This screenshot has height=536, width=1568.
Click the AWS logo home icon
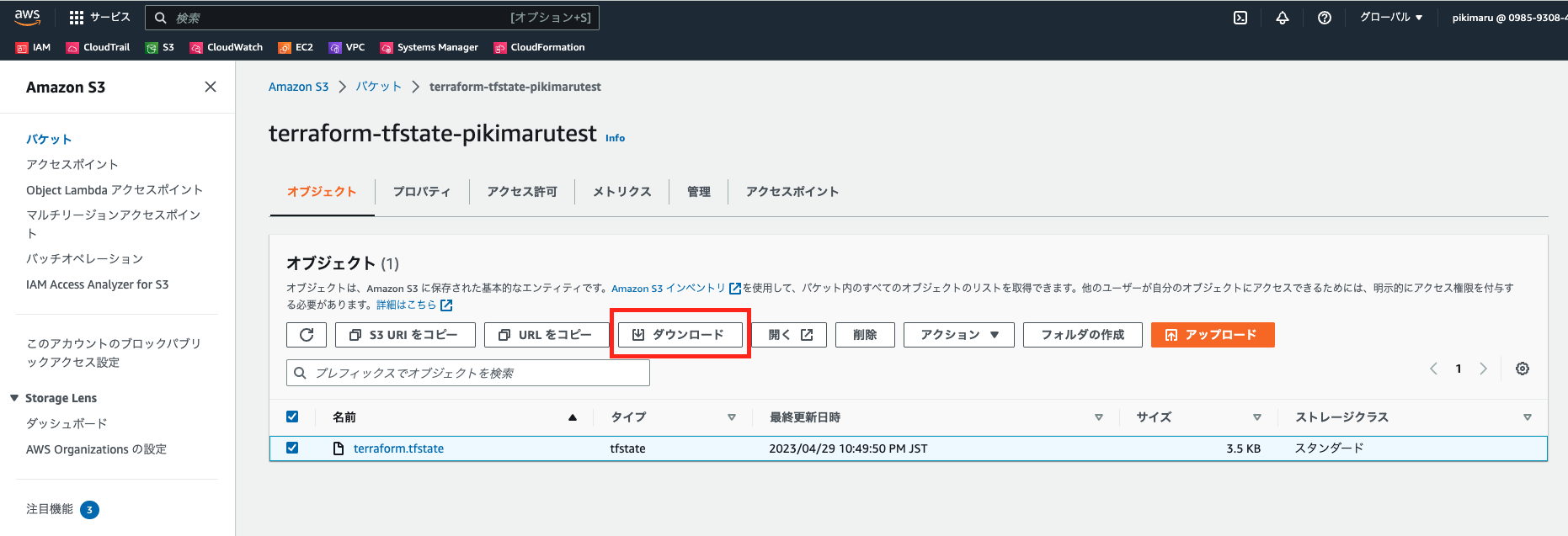tap(27, 17)
